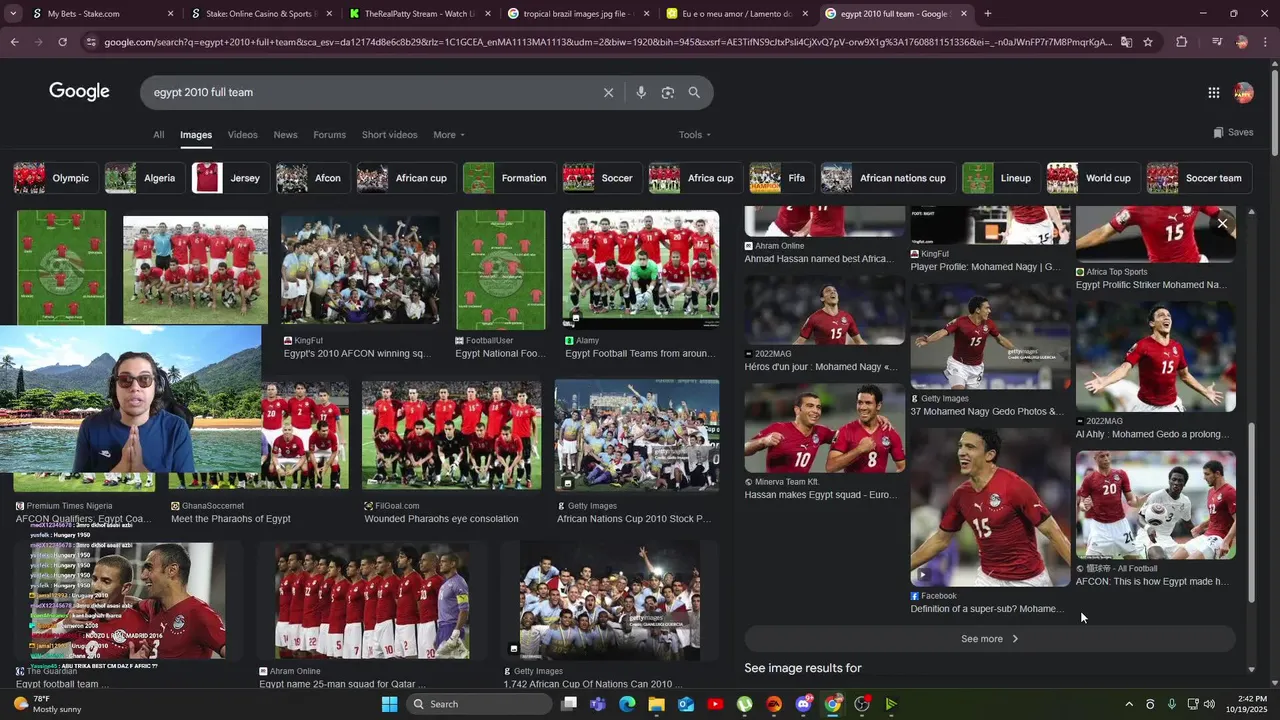The height and width of the screenshot is (720, 1280).
Task: Open the Google account profile picture
Action: [x=1244, y=92]
